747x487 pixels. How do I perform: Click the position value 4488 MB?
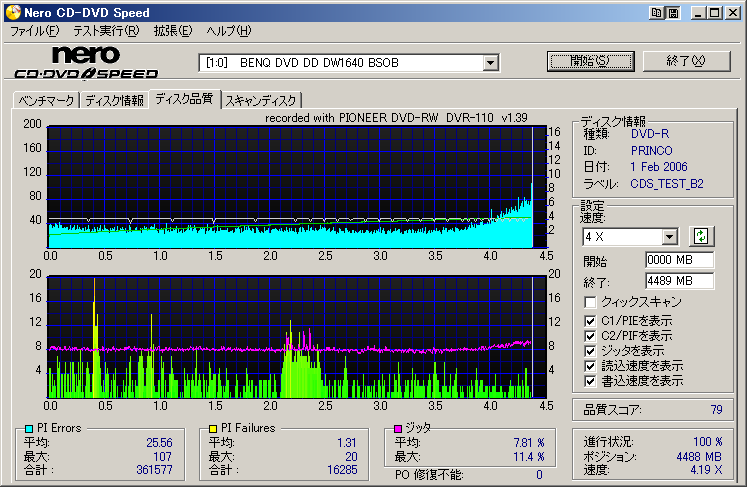pos(699,457)
